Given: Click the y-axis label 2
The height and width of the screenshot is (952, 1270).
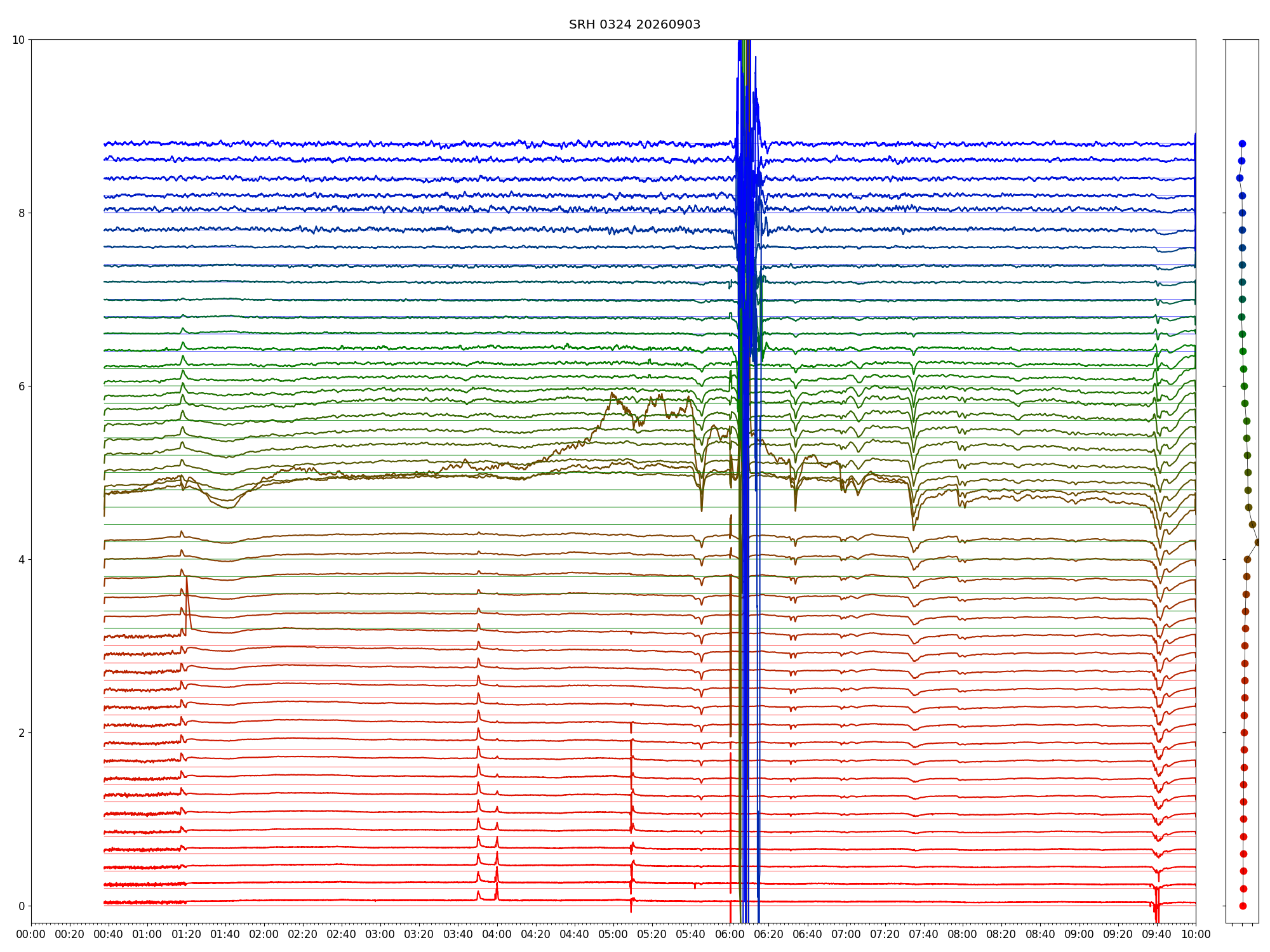Looking at the screenshot, I should tap(22, 733).
